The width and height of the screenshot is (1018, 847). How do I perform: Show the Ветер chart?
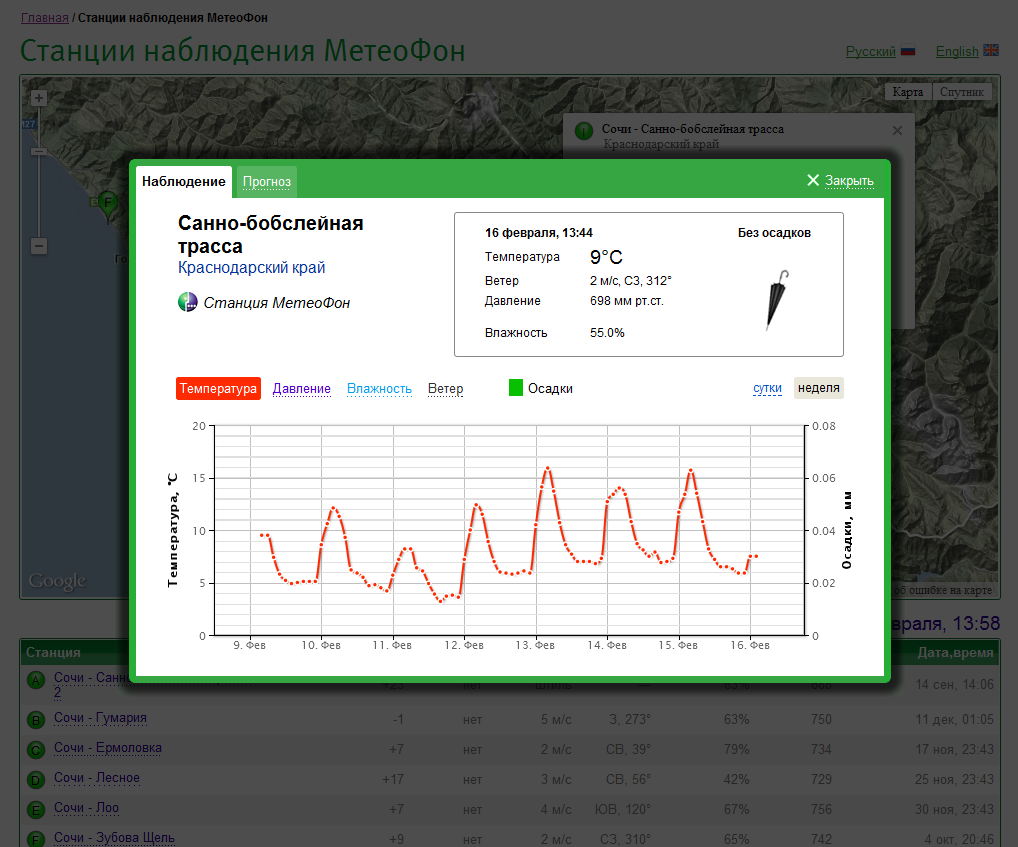445,388
